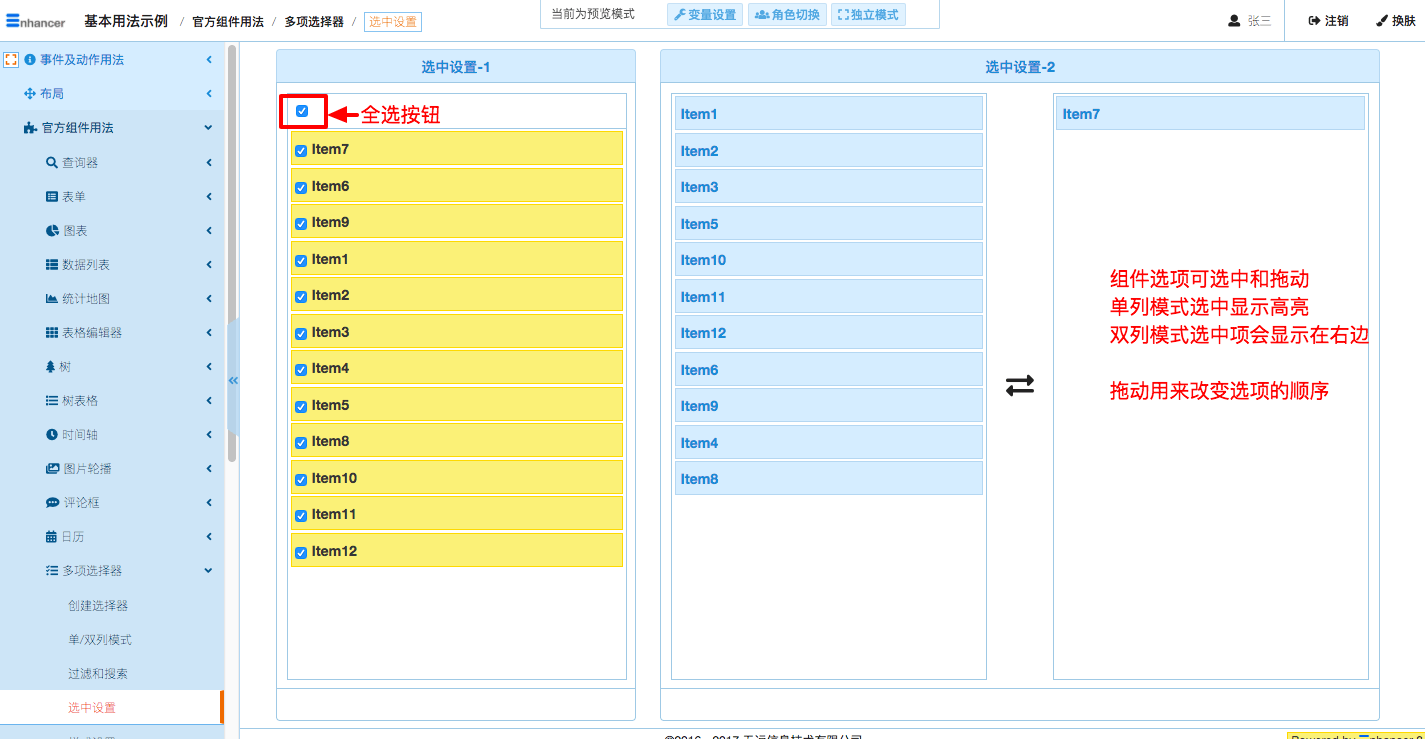Uncheck the Item7 checkbox in left list

[301, 151]
